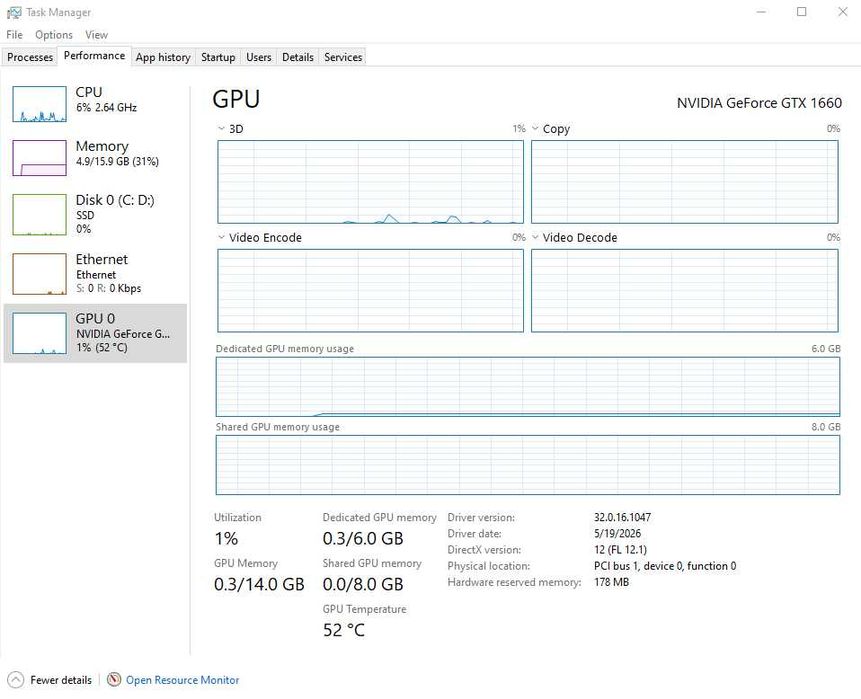Select the GPU 0 thumbnail graph
Screen dimensions: 861x699
(x=40, y=333)
